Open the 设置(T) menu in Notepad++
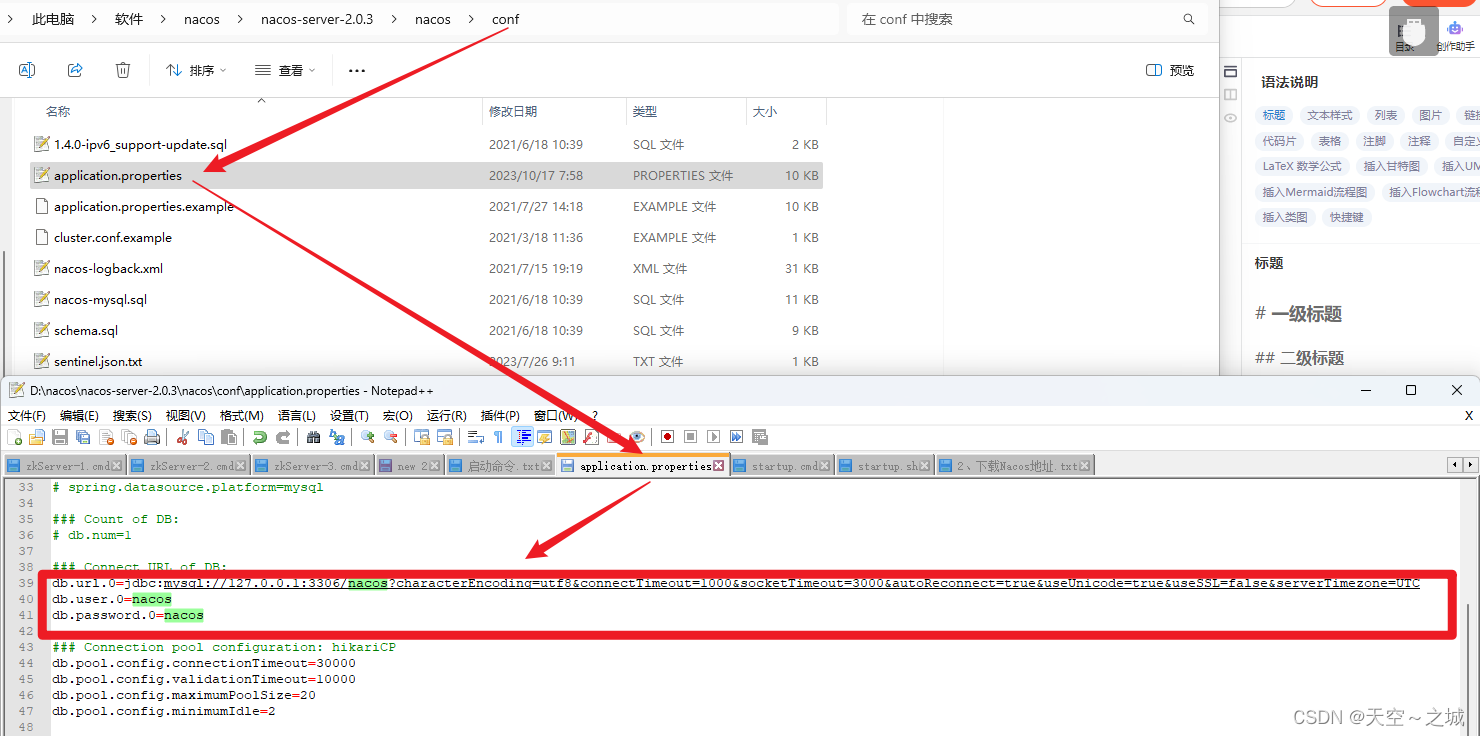1480x736 pixels. click(349, 415)
